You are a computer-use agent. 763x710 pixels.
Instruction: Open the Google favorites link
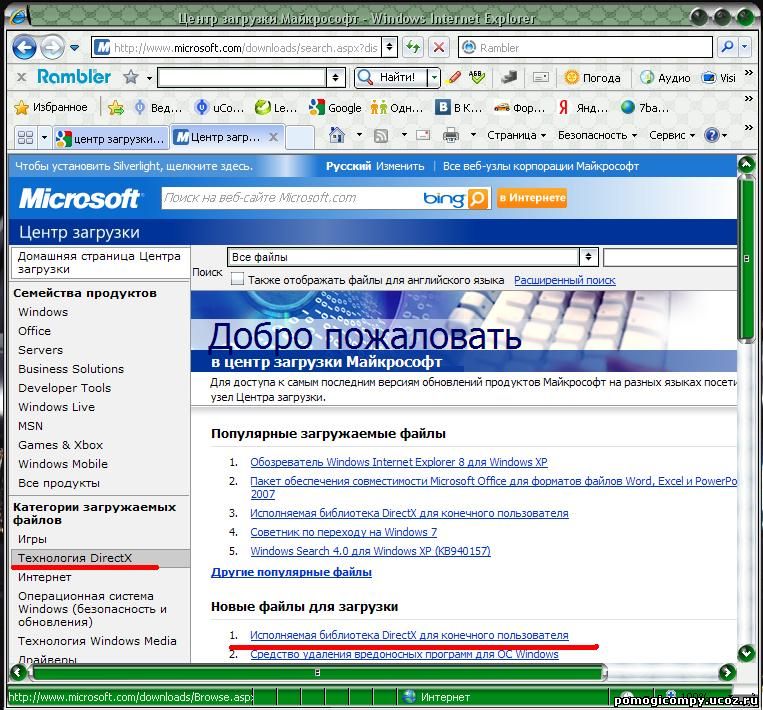(335, 108)
